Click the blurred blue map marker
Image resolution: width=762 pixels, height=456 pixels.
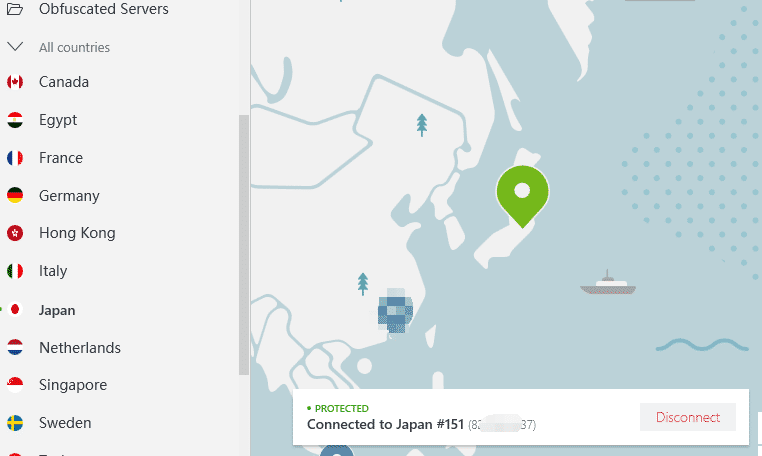click(x=395, y=311)
